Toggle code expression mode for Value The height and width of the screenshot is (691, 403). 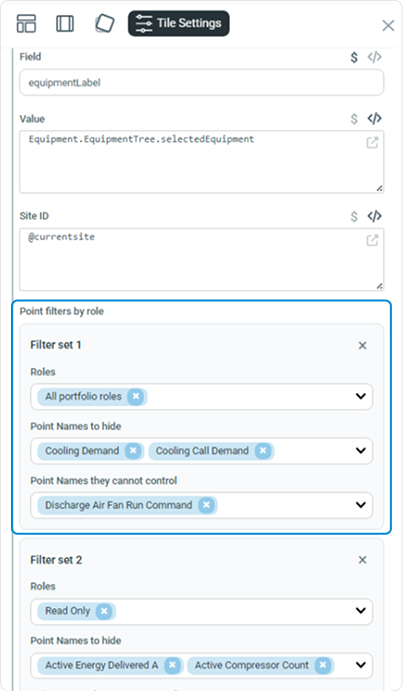click(x=374, y=119)
